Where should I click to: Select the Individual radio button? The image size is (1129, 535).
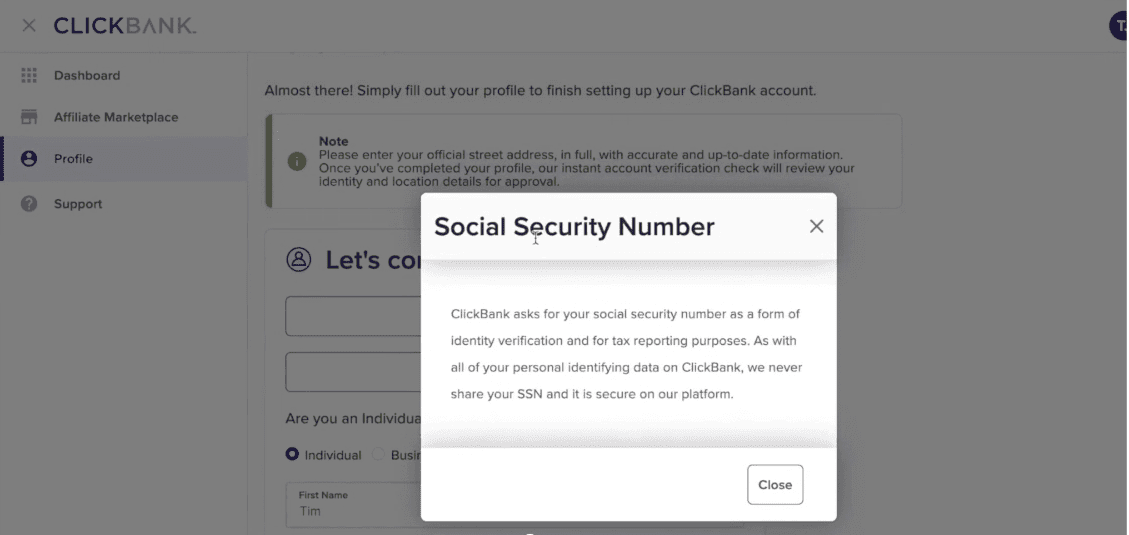292,454
